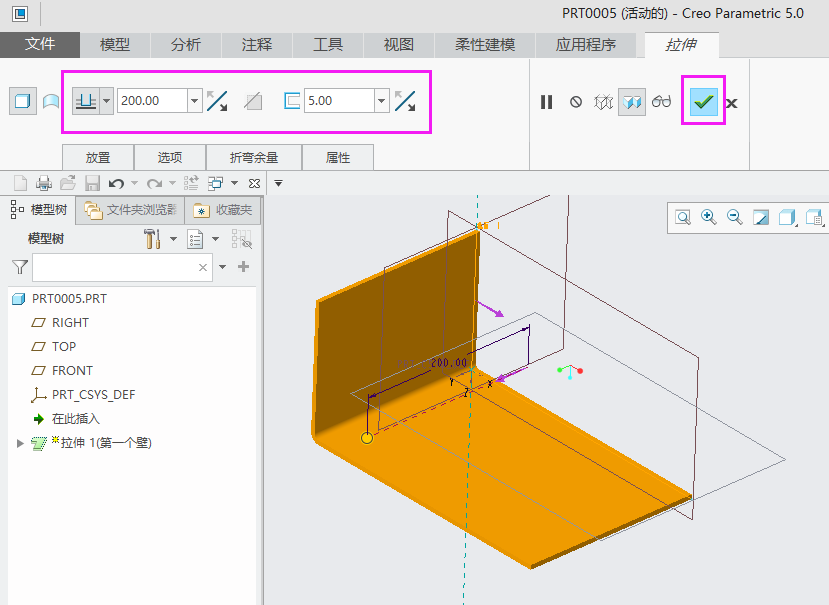Viewport: 829px width, 605px height.
Task: Click the model tree filter search field
Action: pyautogui.click(x=115, y=267)
